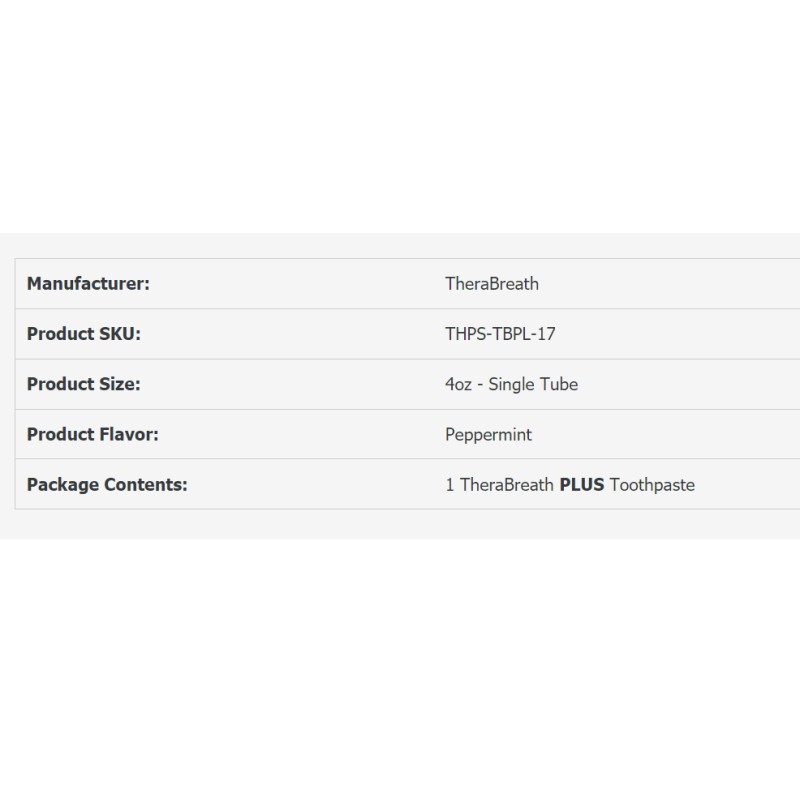Click the word Size in the label

(119, 384)
